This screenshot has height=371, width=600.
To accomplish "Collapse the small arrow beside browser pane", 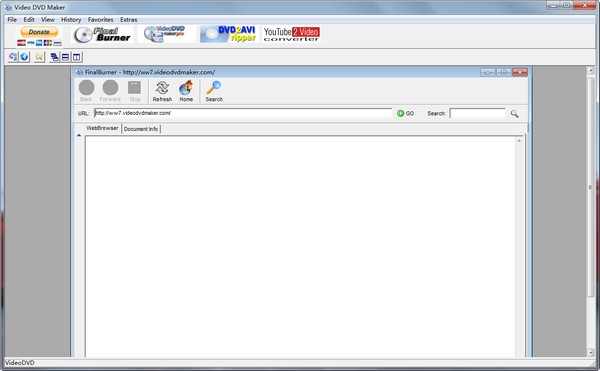I will click(x=79, y=135).
